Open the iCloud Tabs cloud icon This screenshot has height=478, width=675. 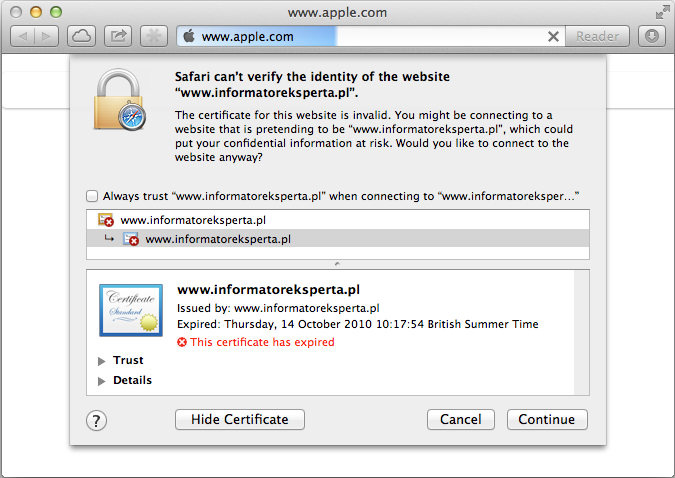coord(81,36)
